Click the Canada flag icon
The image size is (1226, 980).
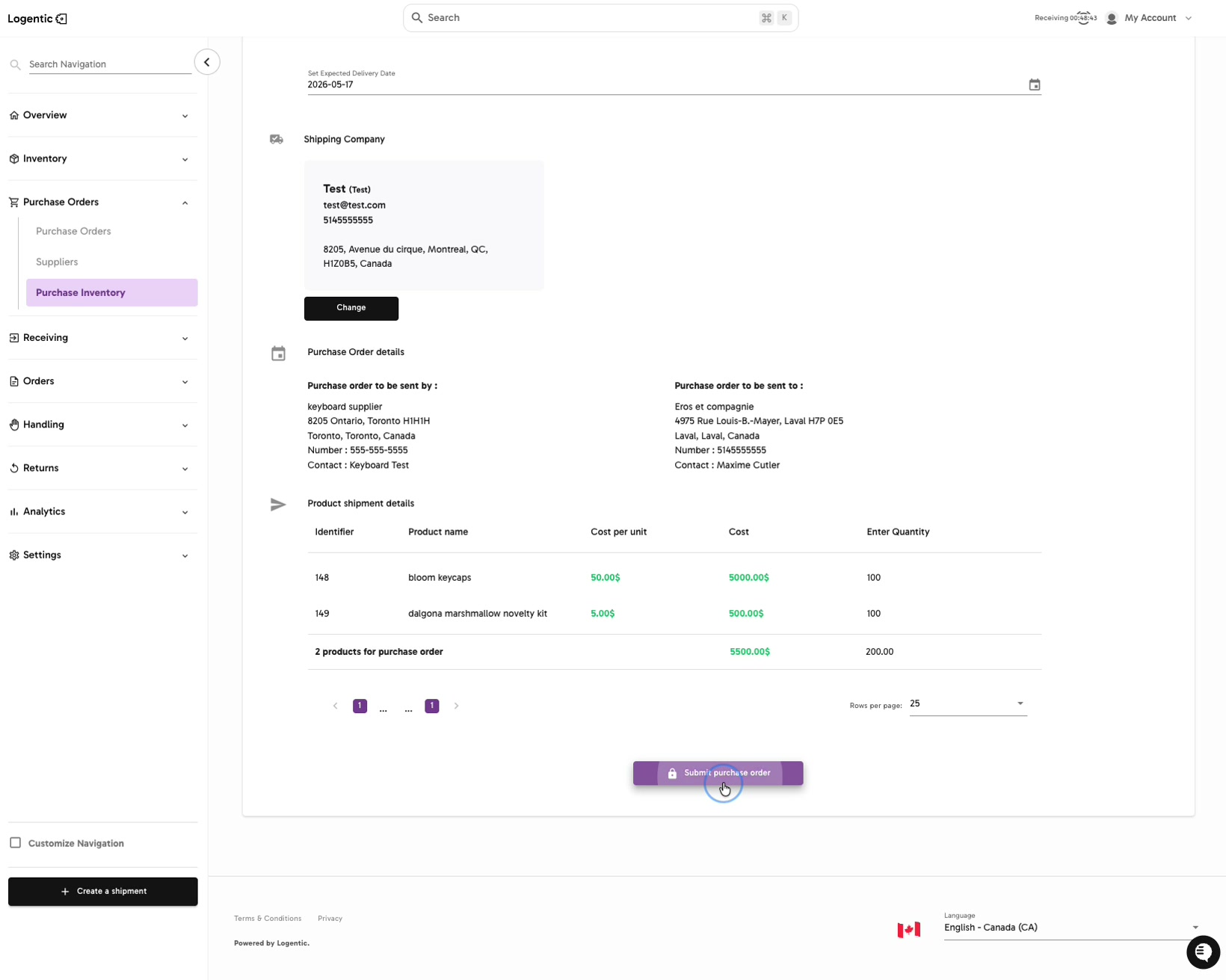909,929
